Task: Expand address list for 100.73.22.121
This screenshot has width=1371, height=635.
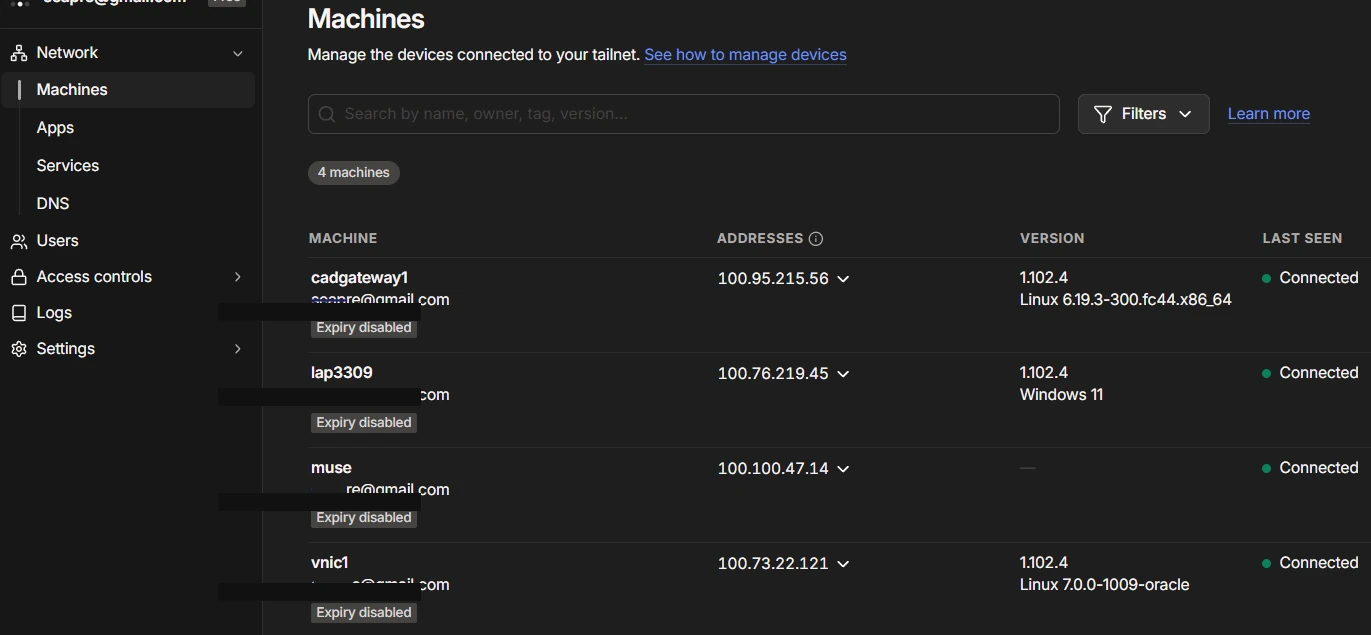Action: click(843, 564)
